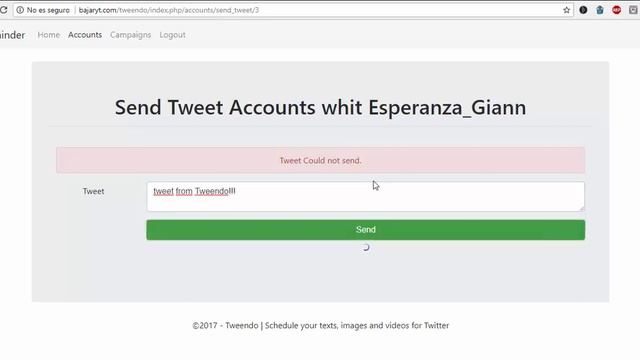The height and width of the screenshot is (360, 640).
Task: Click the loading spinner below Send
Action: click(366, 247)
